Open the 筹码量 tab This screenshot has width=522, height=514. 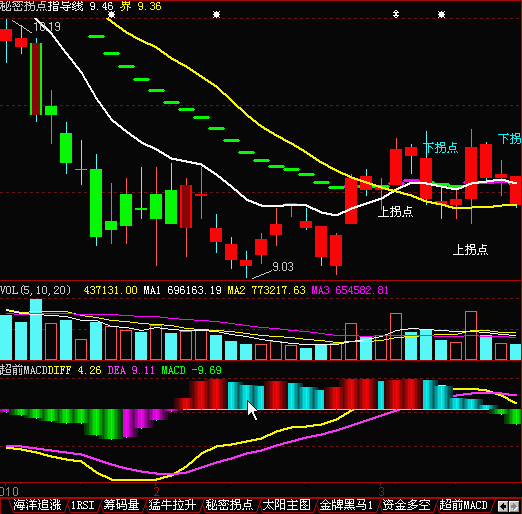(x=121, y=505)
